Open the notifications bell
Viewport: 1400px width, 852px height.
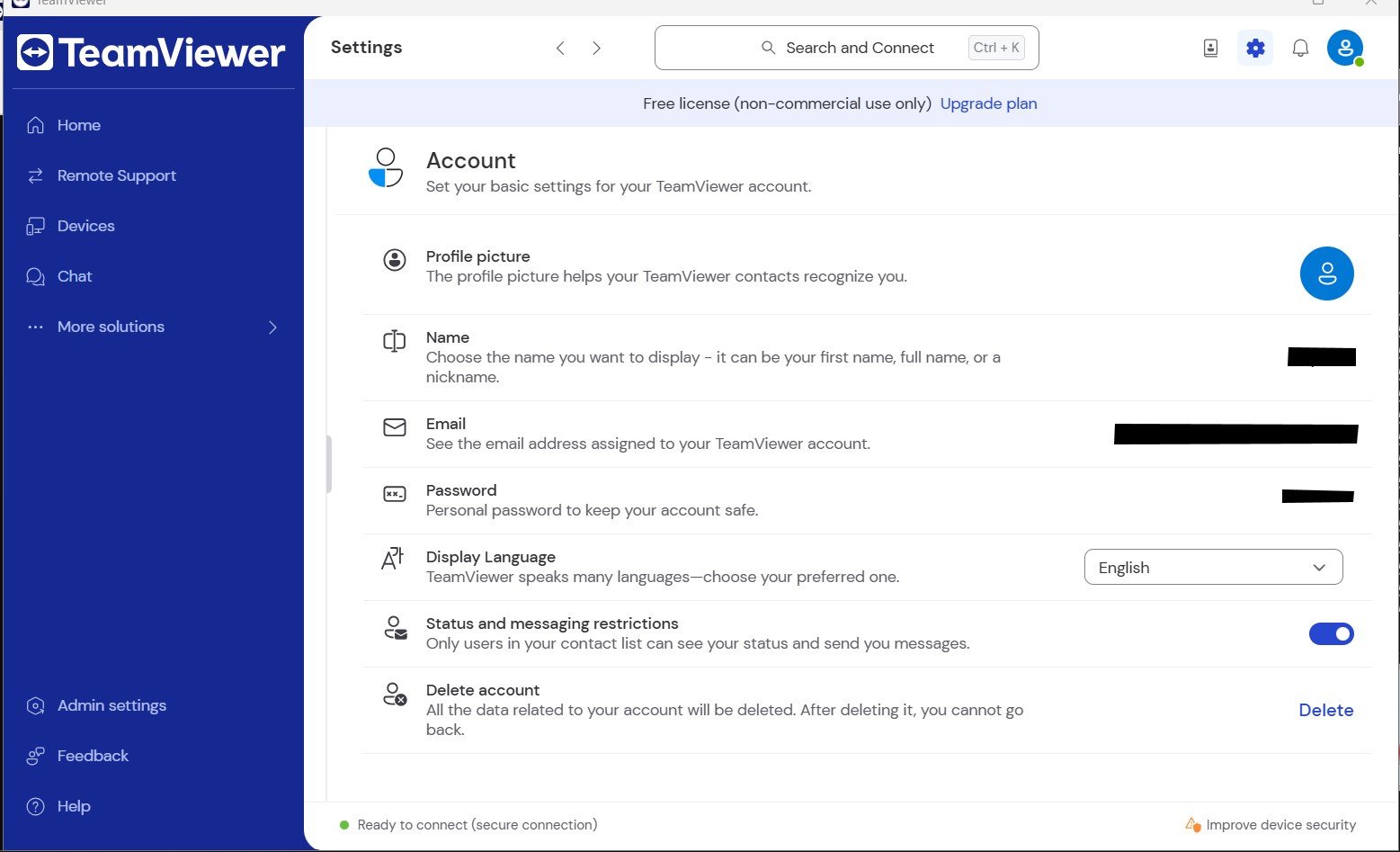point(1300,48)
